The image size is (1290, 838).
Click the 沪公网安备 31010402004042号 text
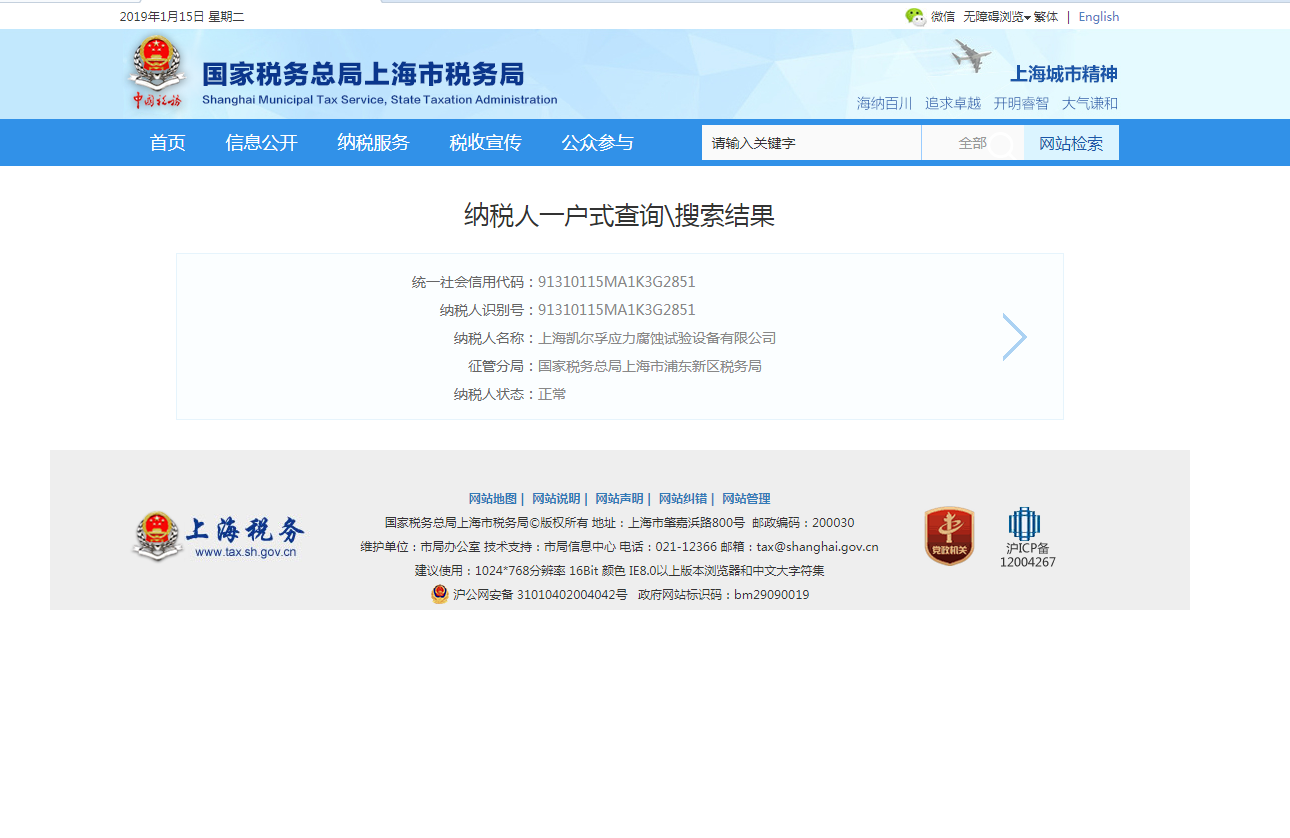coord(540,595)
